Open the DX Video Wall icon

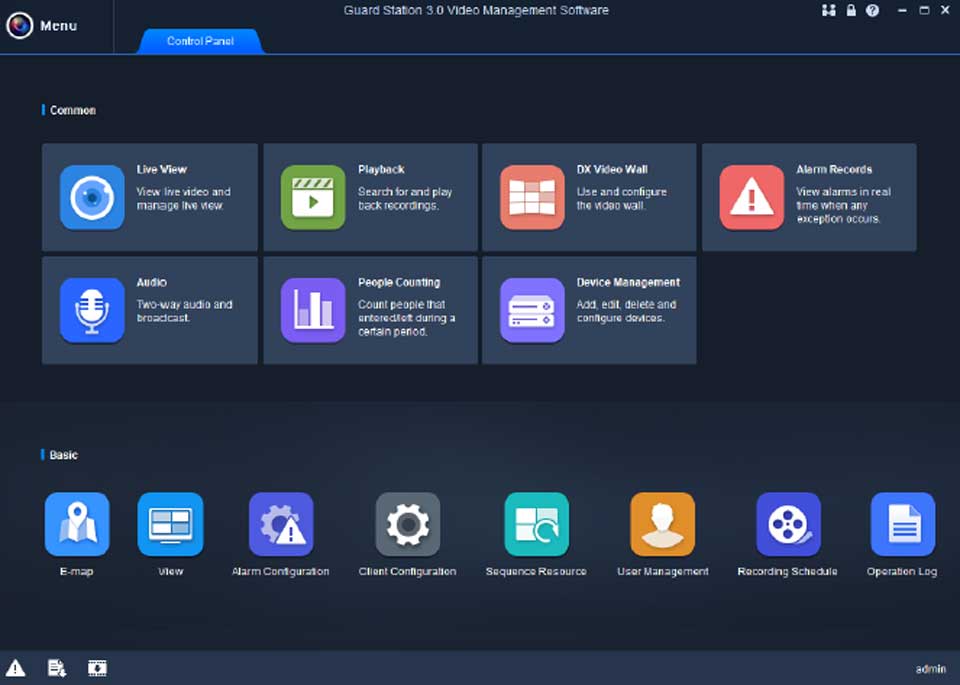pyautogui.click(x=532, y=197)
